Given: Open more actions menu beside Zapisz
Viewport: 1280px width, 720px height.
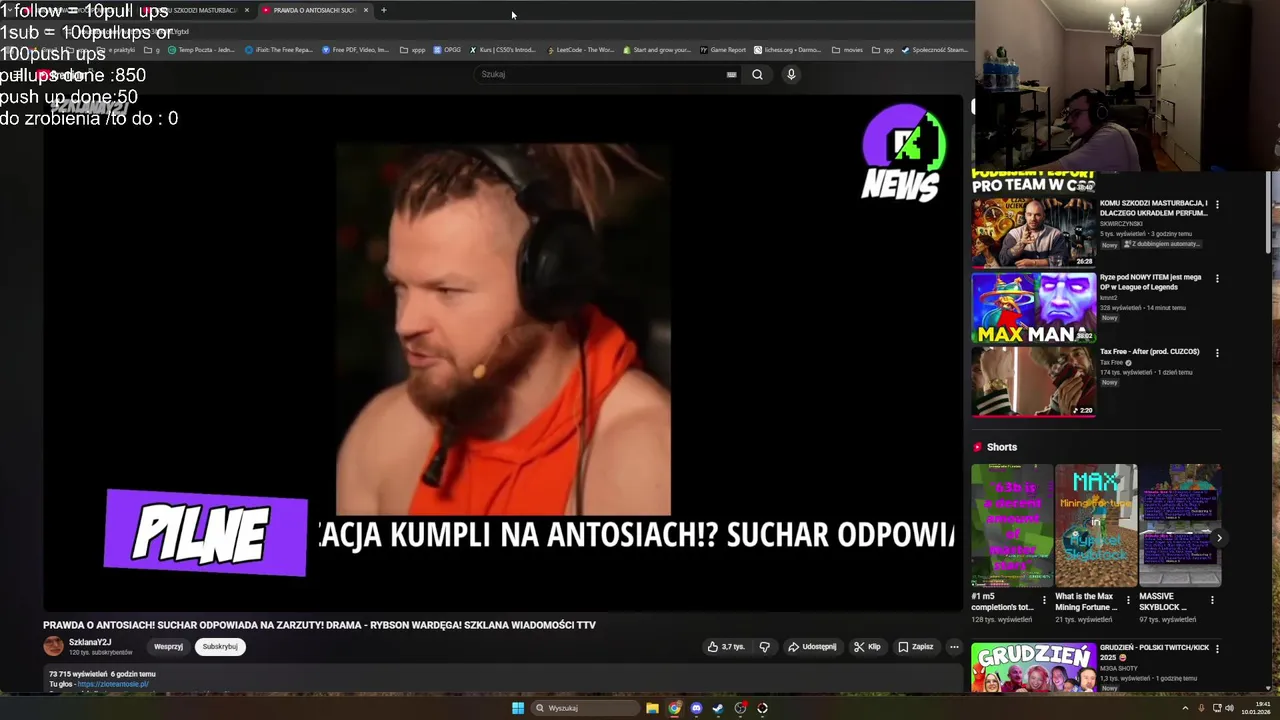Looking at the screenshot, I should [954, 647].
